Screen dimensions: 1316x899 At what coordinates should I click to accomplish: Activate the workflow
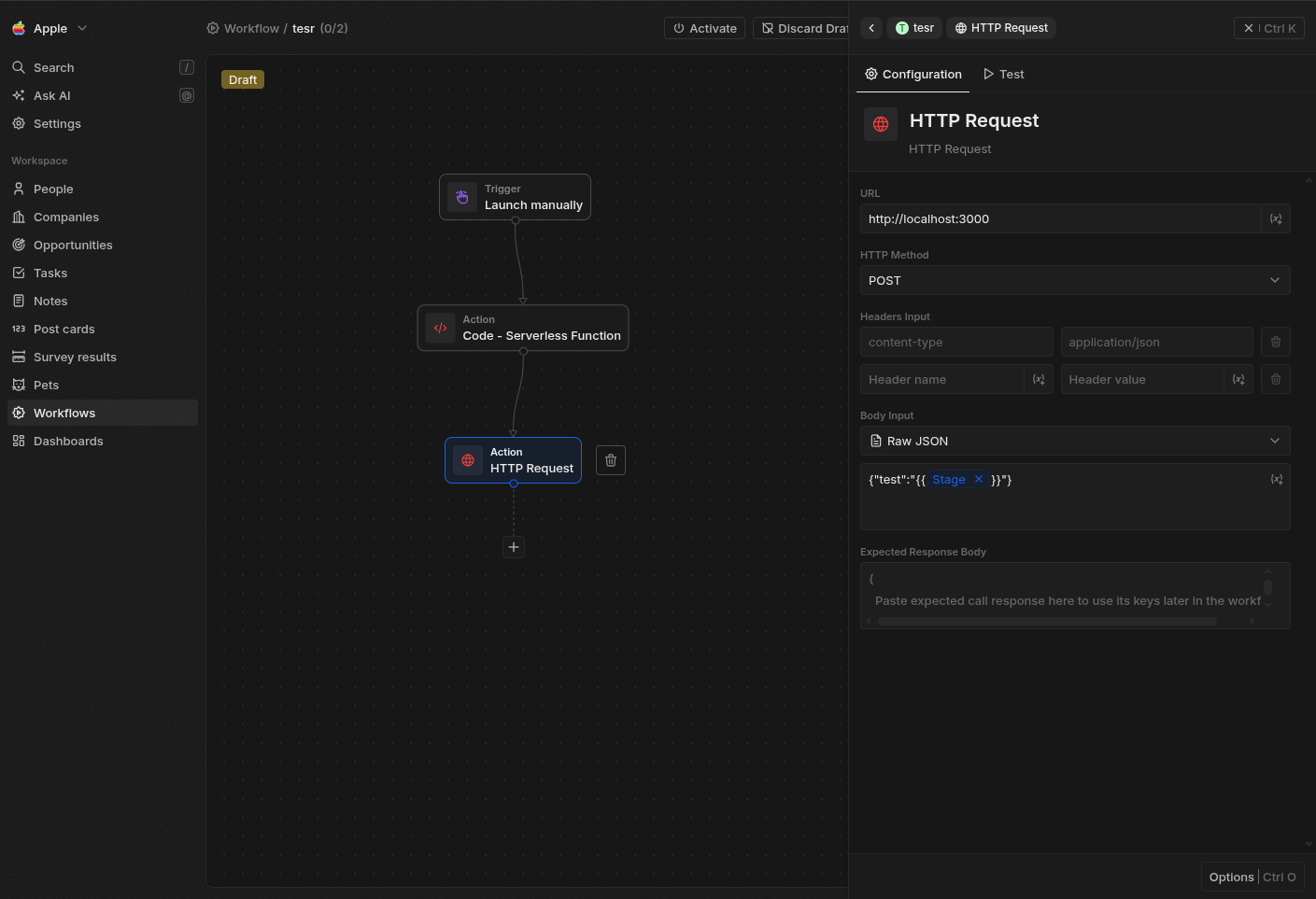click(705, 28)
